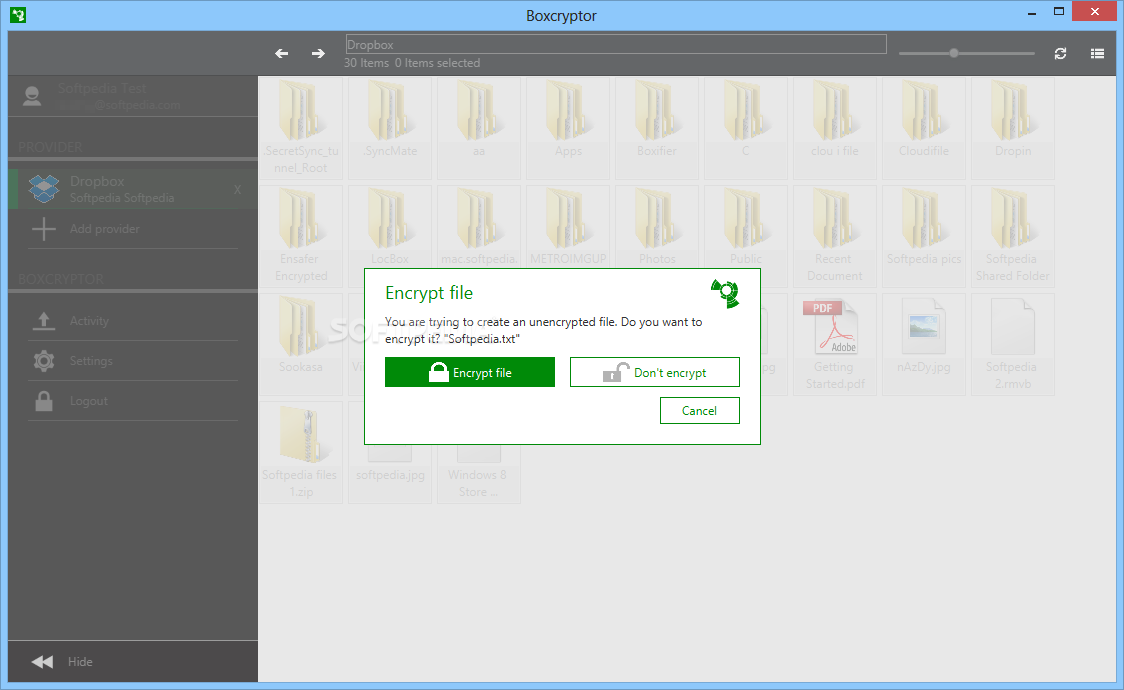Open the Cloudifile folder
Screen dimensions: 1124x690
tap(923, 128)
